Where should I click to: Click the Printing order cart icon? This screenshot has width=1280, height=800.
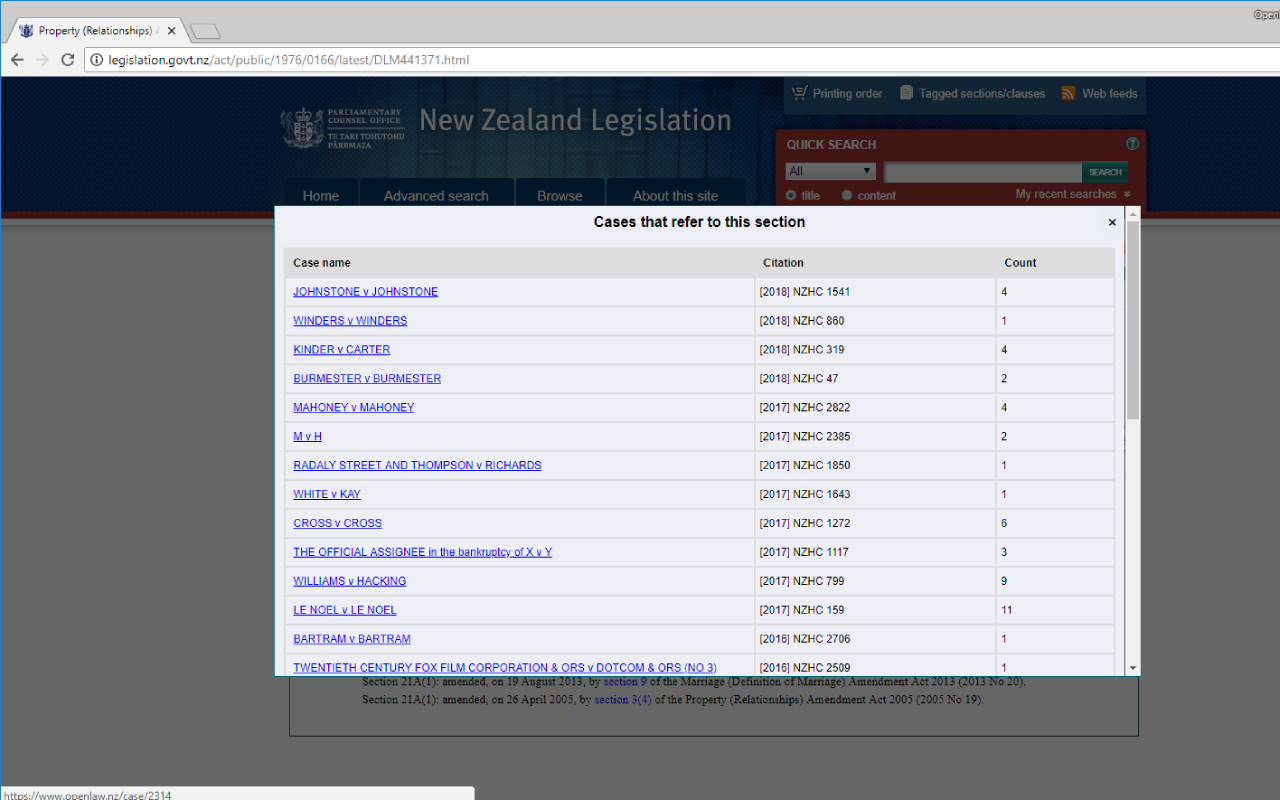coord(799,93)
